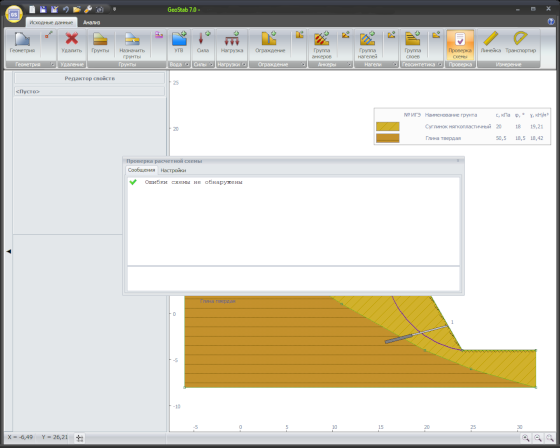Open the Настройки tab in check dialog

(173, 170)
